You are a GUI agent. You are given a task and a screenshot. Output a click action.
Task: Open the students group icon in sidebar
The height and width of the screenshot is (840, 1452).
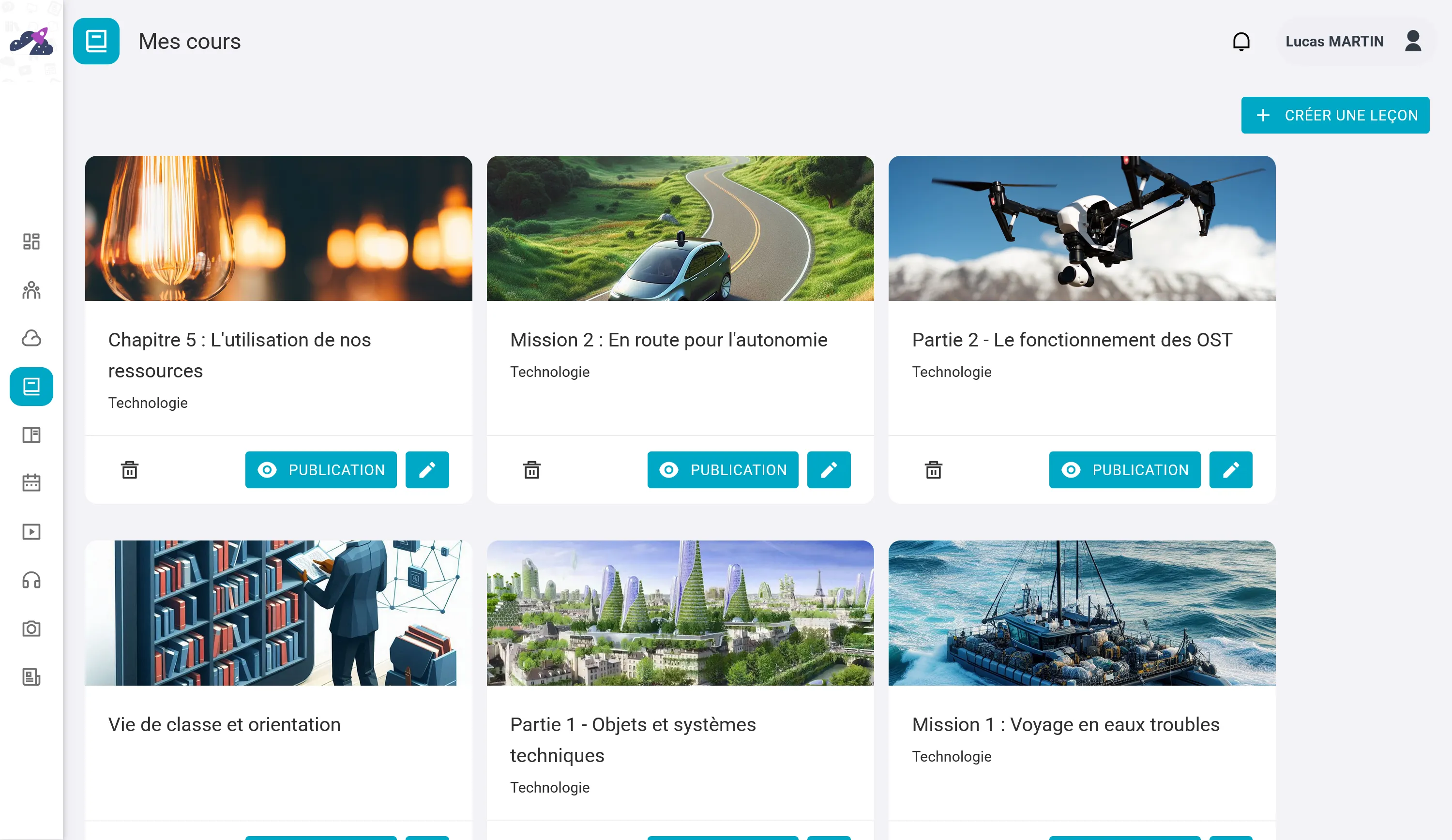[31, 290]
